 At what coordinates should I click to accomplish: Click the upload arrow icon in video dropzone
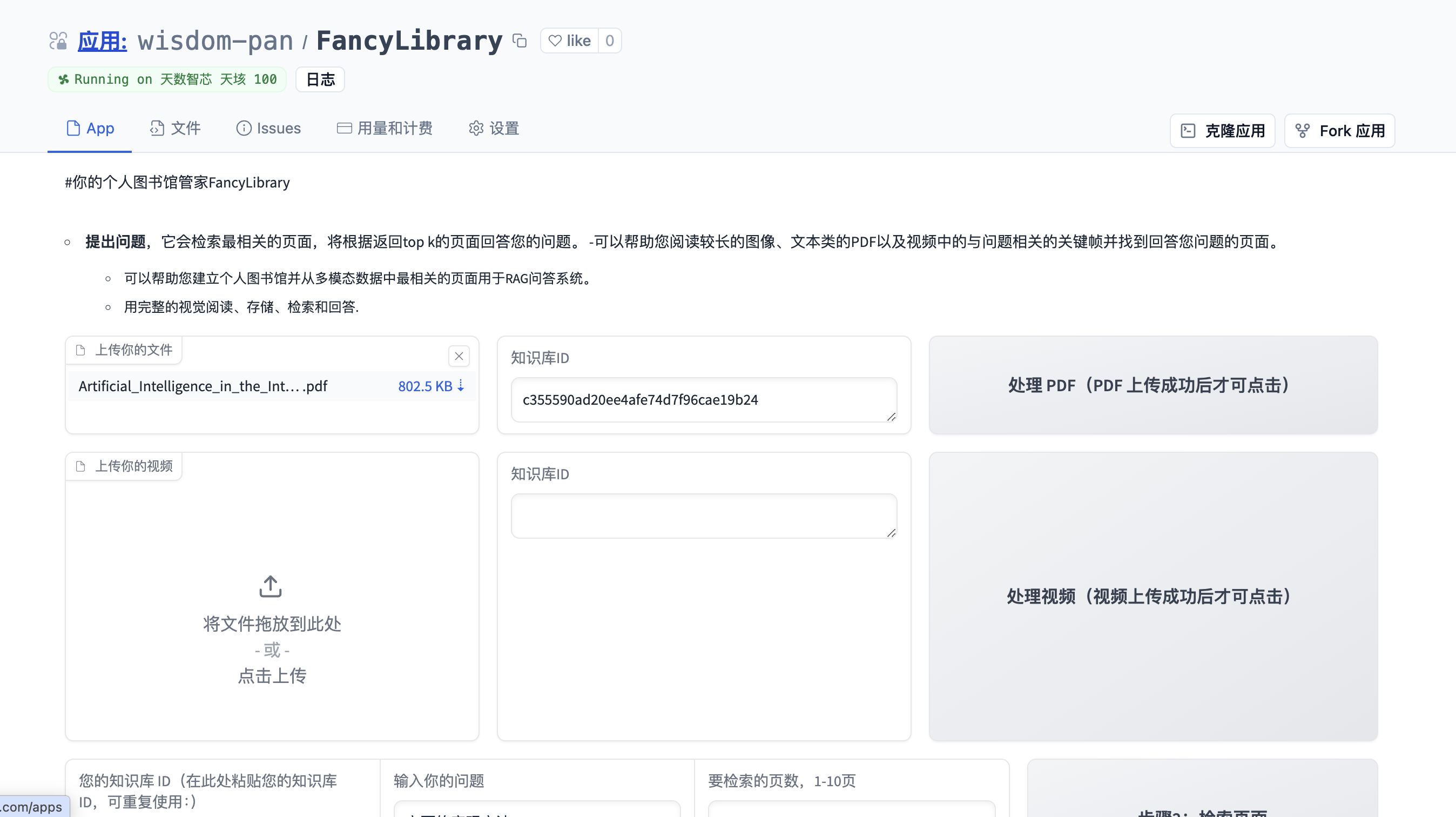tap(270, 587)
